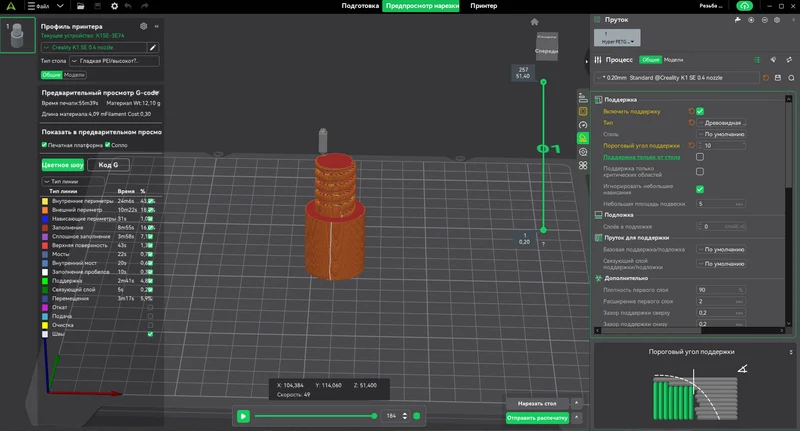Open the Hyper PETG filament dropdown
Screen dimensions: 800x431
pyautogui.click(x=617, y=38)
